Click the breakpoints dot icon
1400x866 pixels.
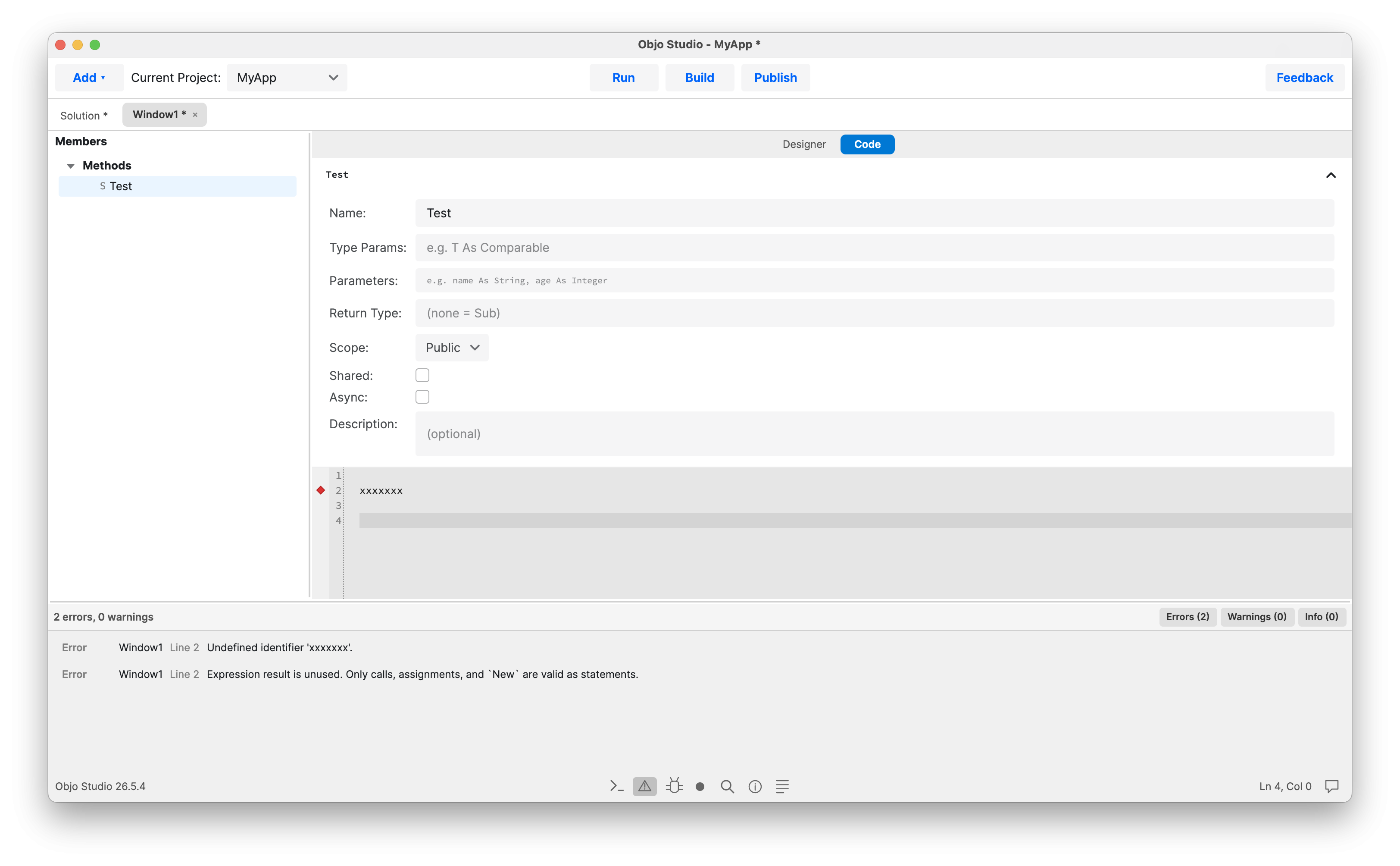tap(700, 786)
